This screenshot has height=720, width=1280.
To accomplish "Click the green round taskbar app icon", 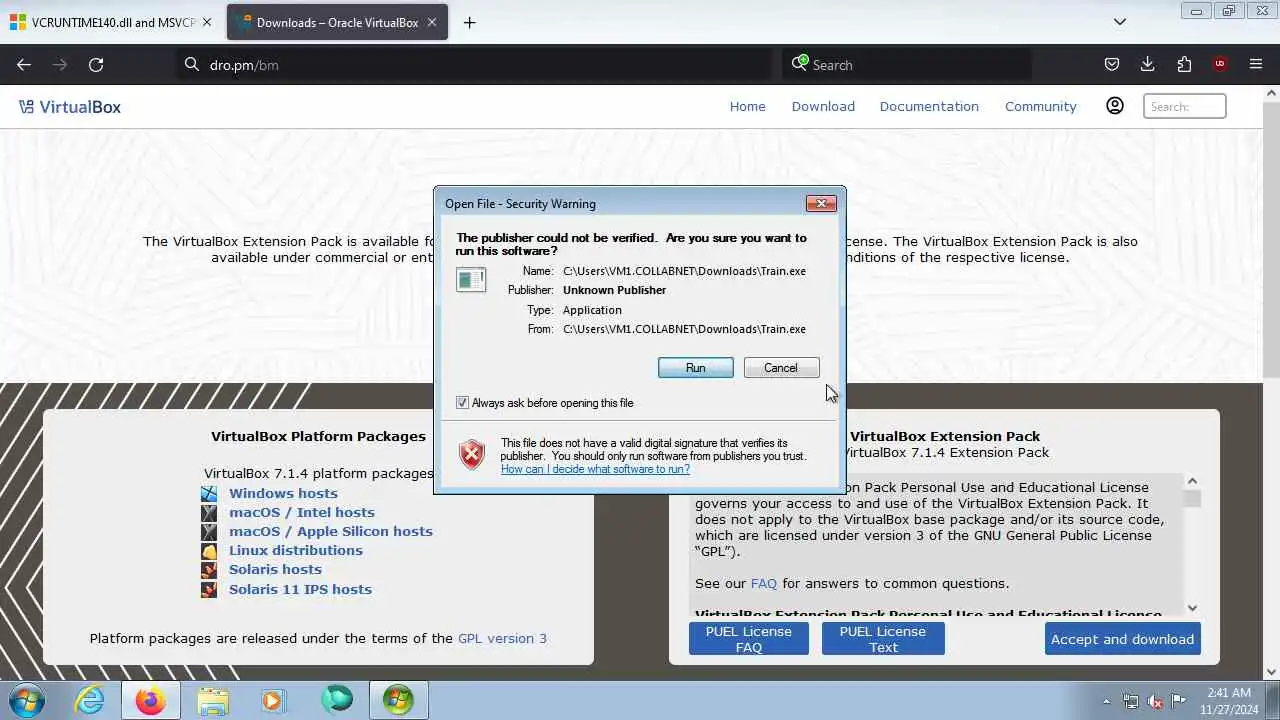I will [x=337, y=700].
